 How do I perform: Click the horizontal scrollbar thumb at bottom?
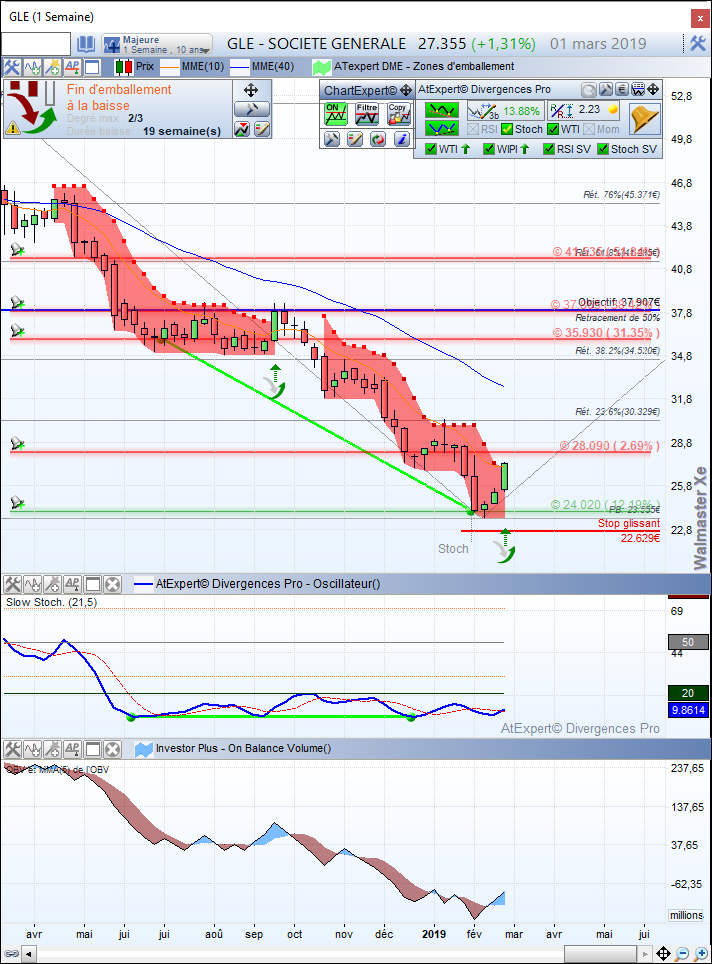coord(599,954)
